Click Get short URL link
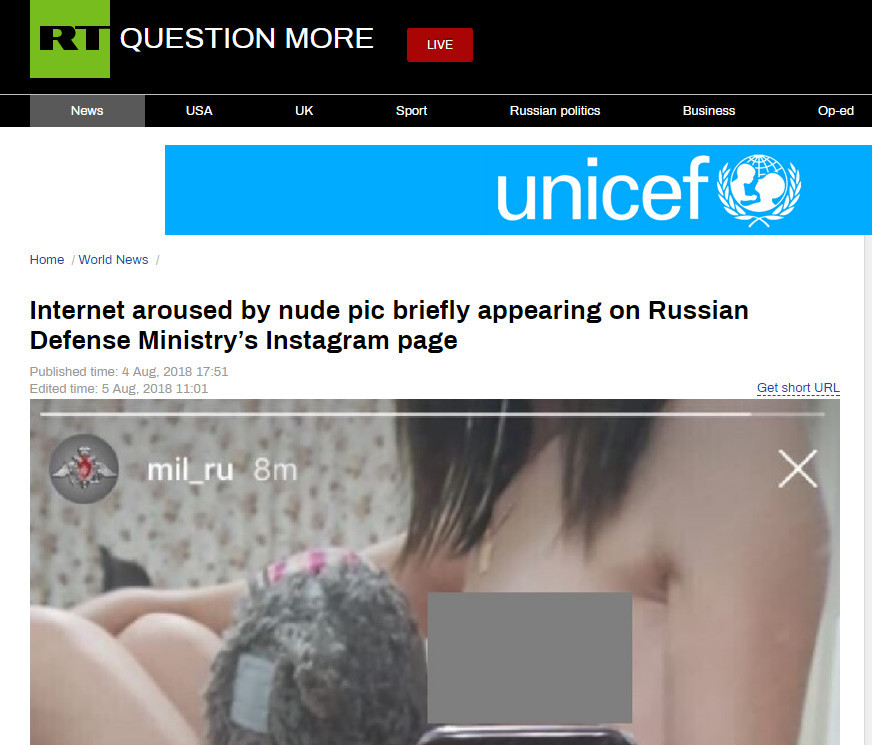The height and width of the screenshot is (745, 872). pos(798,388)
